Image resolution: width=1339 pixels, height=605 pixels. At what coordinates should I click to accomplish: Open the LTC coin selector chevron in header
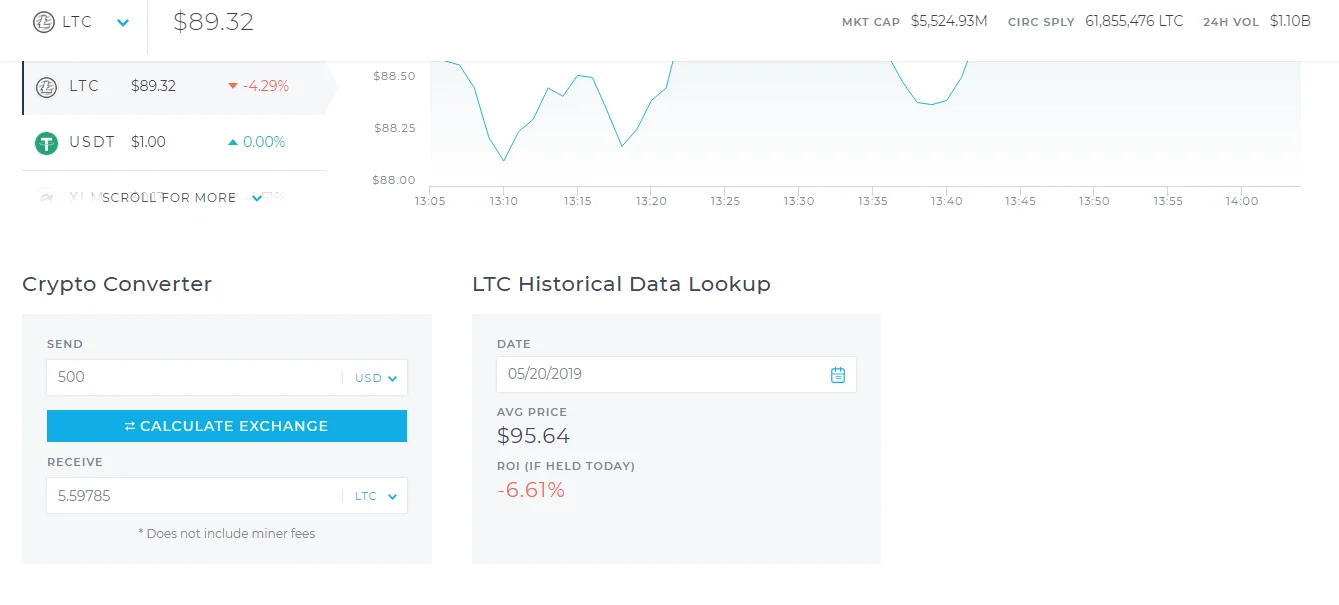123,23
